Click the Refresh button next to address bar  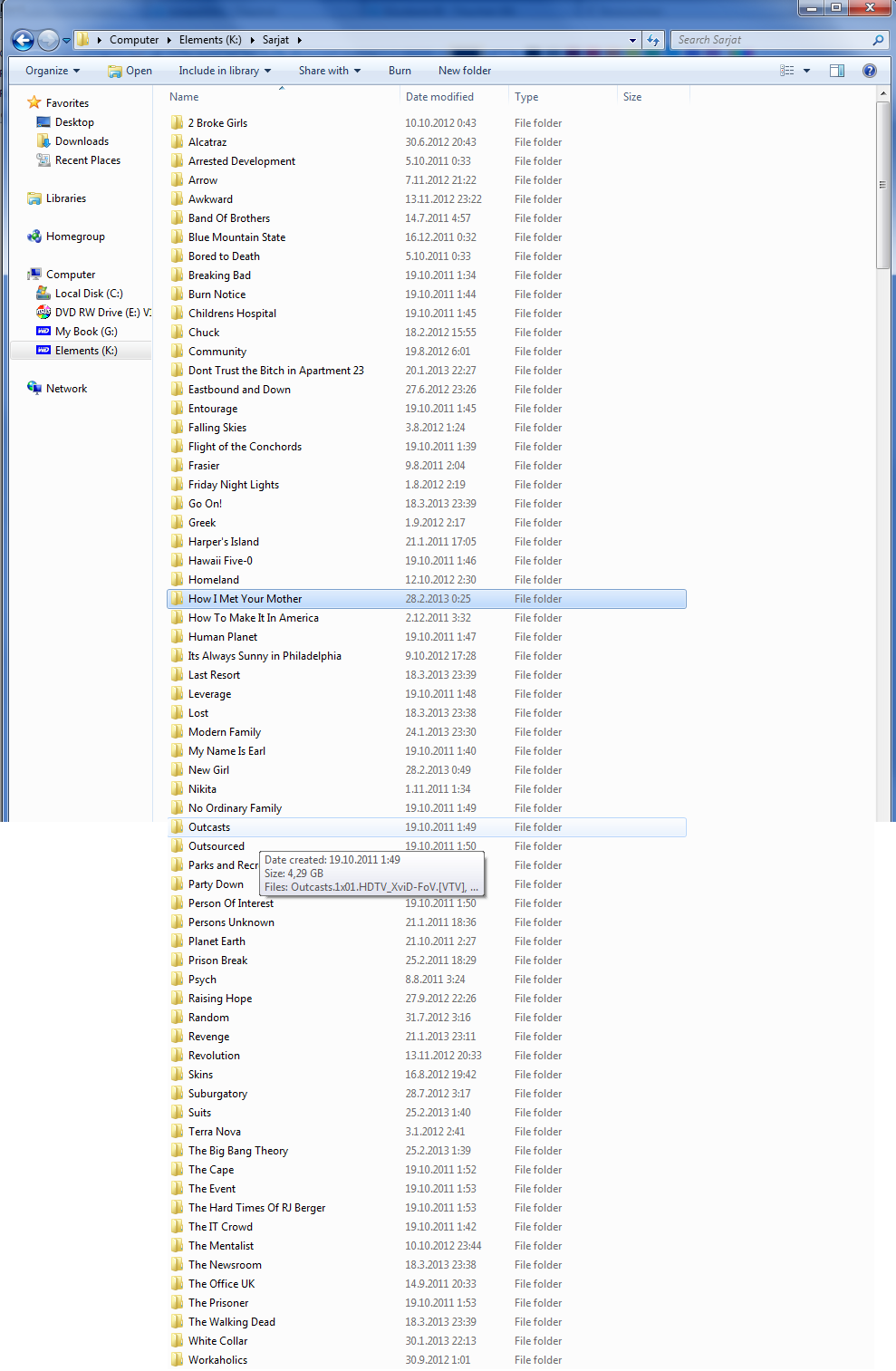pos(653,40)
